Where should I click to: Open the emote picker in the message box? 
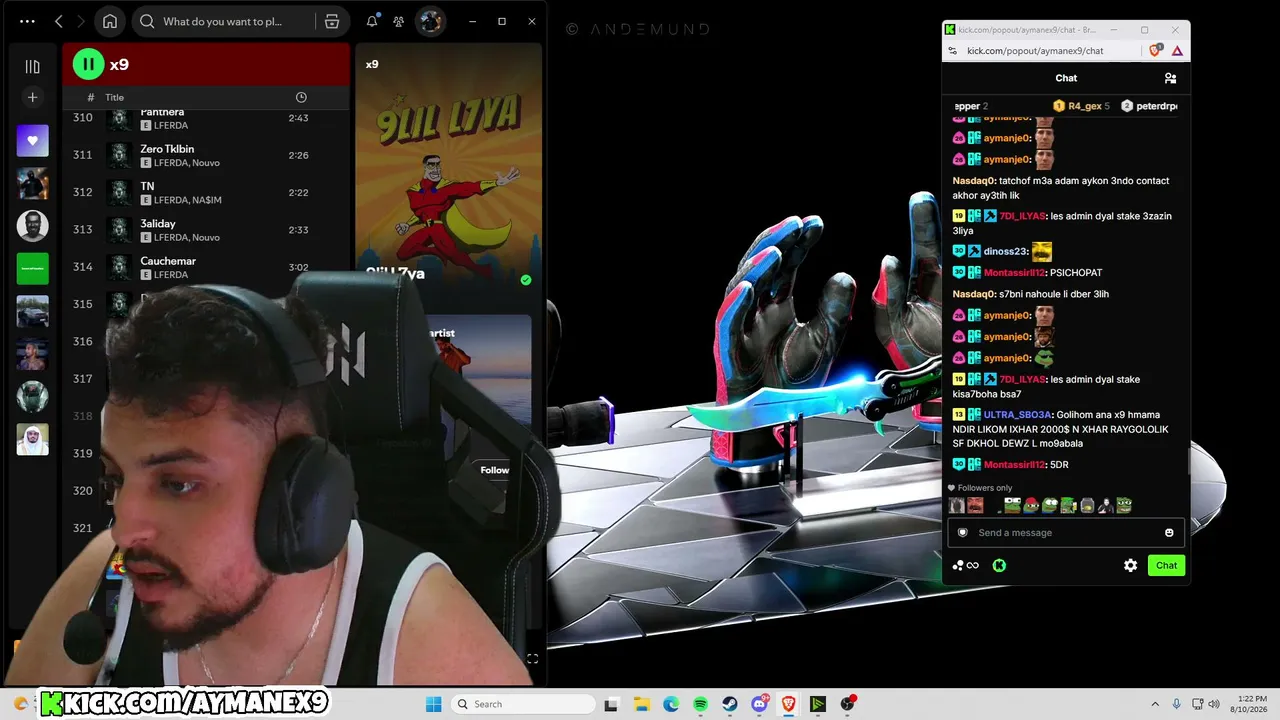coord(1169,533)
